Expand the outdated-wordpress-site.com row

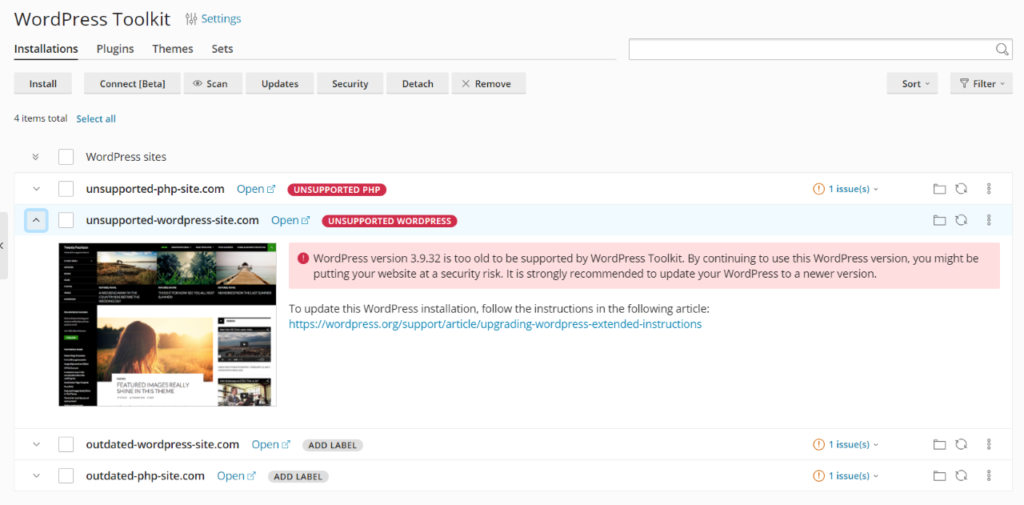click(x=36, y=444)
